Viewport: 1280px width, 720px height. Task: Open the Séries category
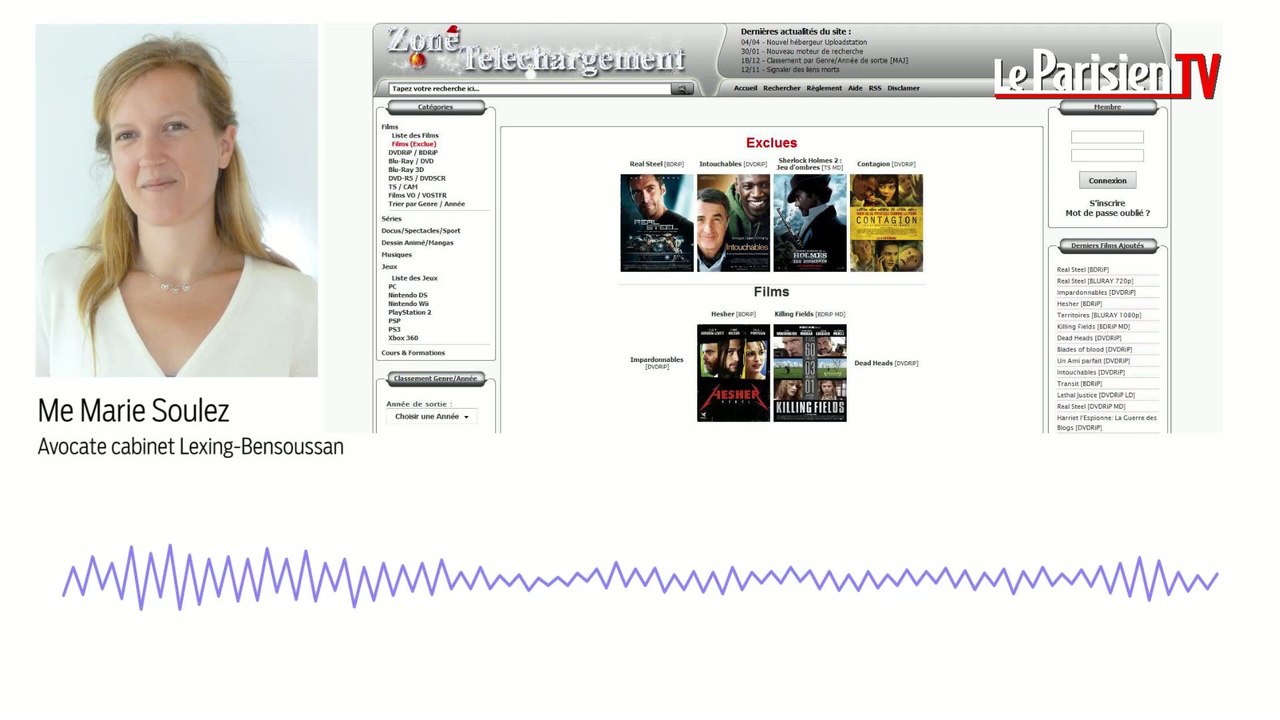[391, 219]
